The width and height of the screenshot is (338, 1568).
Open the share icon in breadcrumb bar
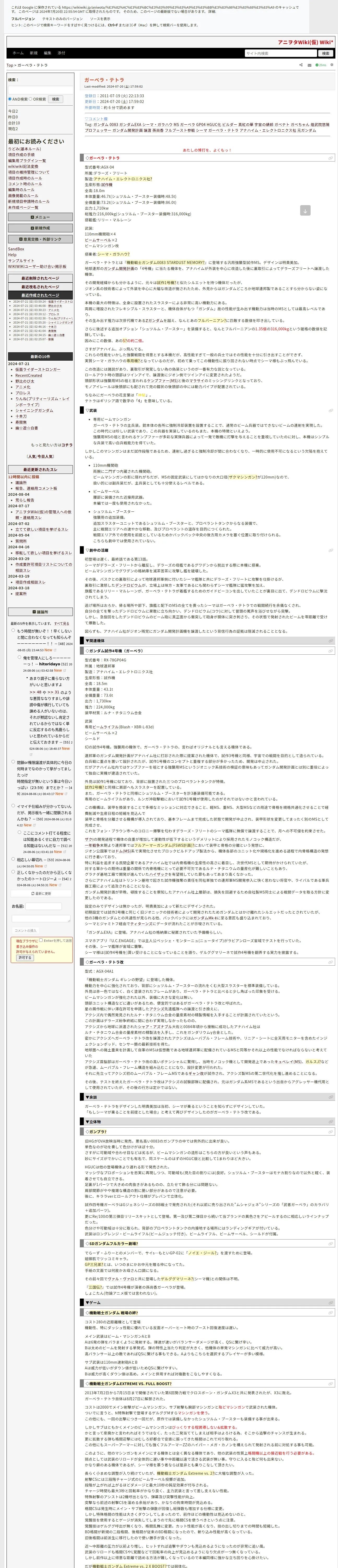pyautogui.click(x=301, y=65)
